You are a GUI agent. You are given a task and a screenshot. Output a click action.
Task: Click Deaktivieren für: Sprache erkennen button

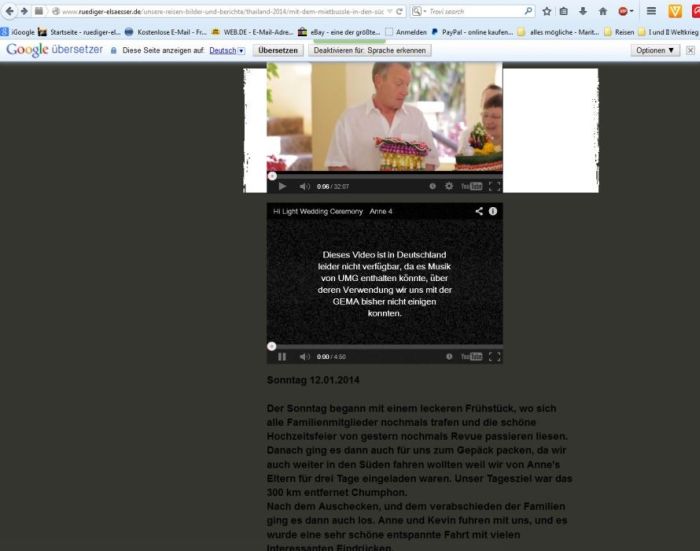370,50
